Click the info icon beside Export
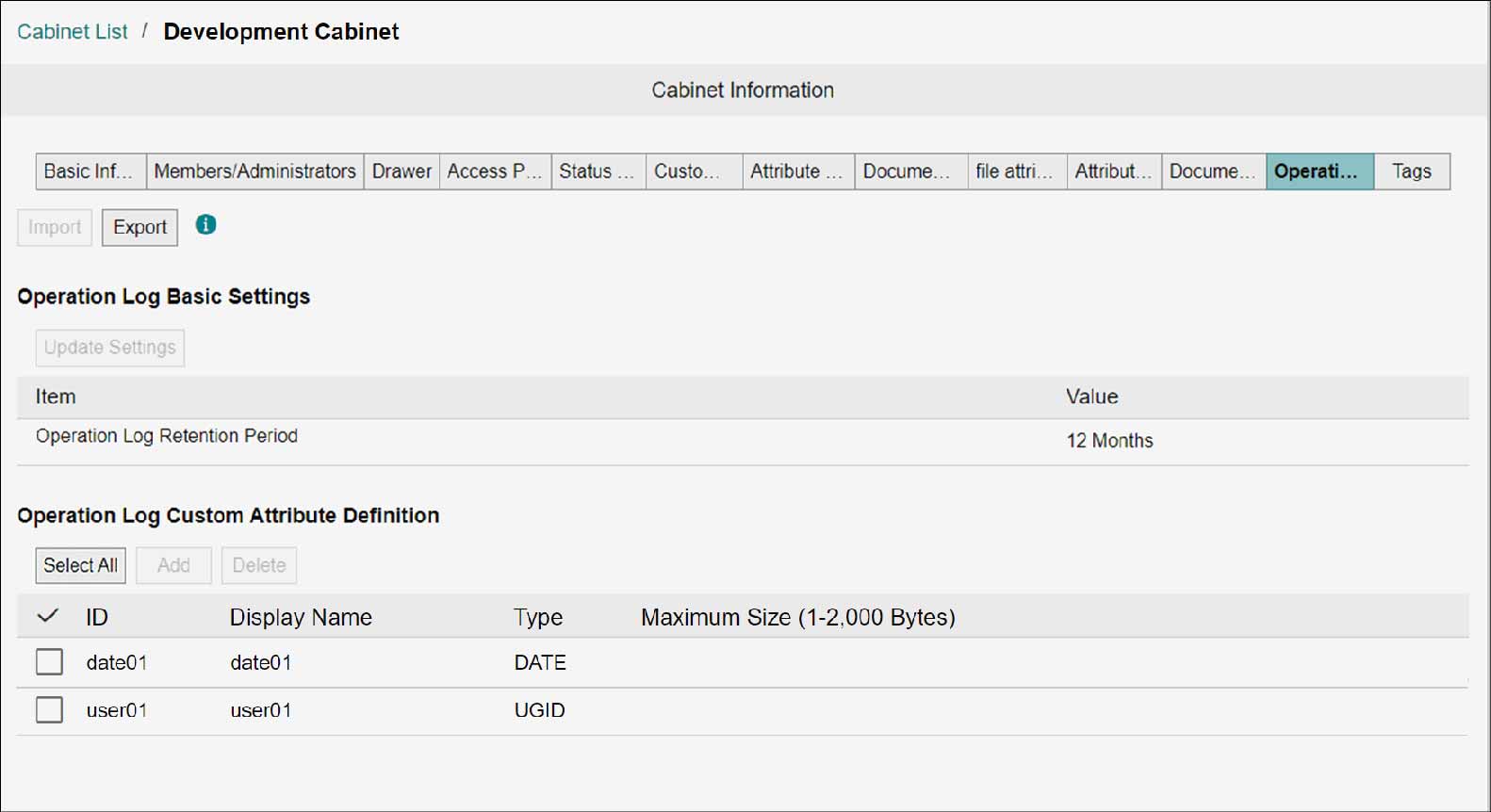Screen dimensions: 1491x812 tap(205, 225)
